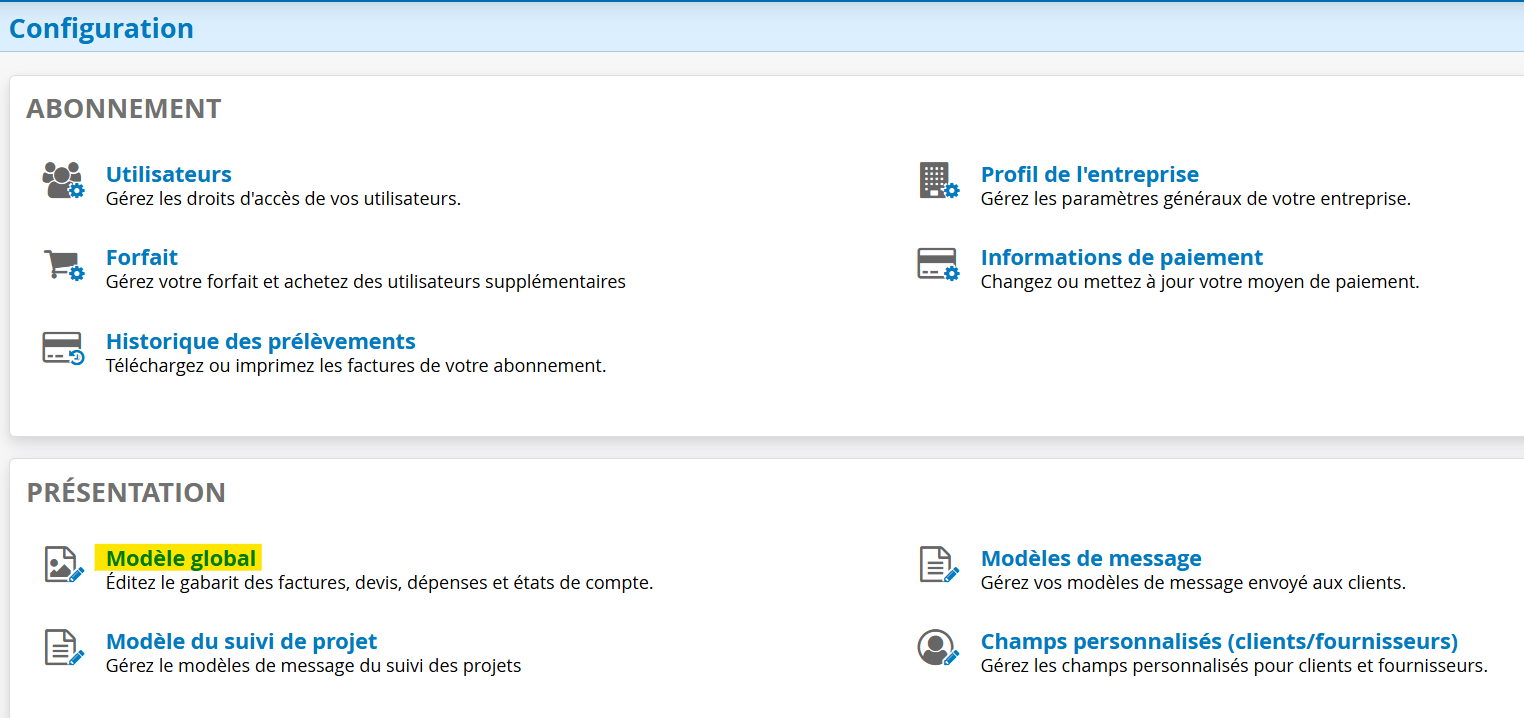Image resolution: width=1524 pixels, height=718 pixels.
Task: Open the Utilisateurs link
Action: [168, 174]
